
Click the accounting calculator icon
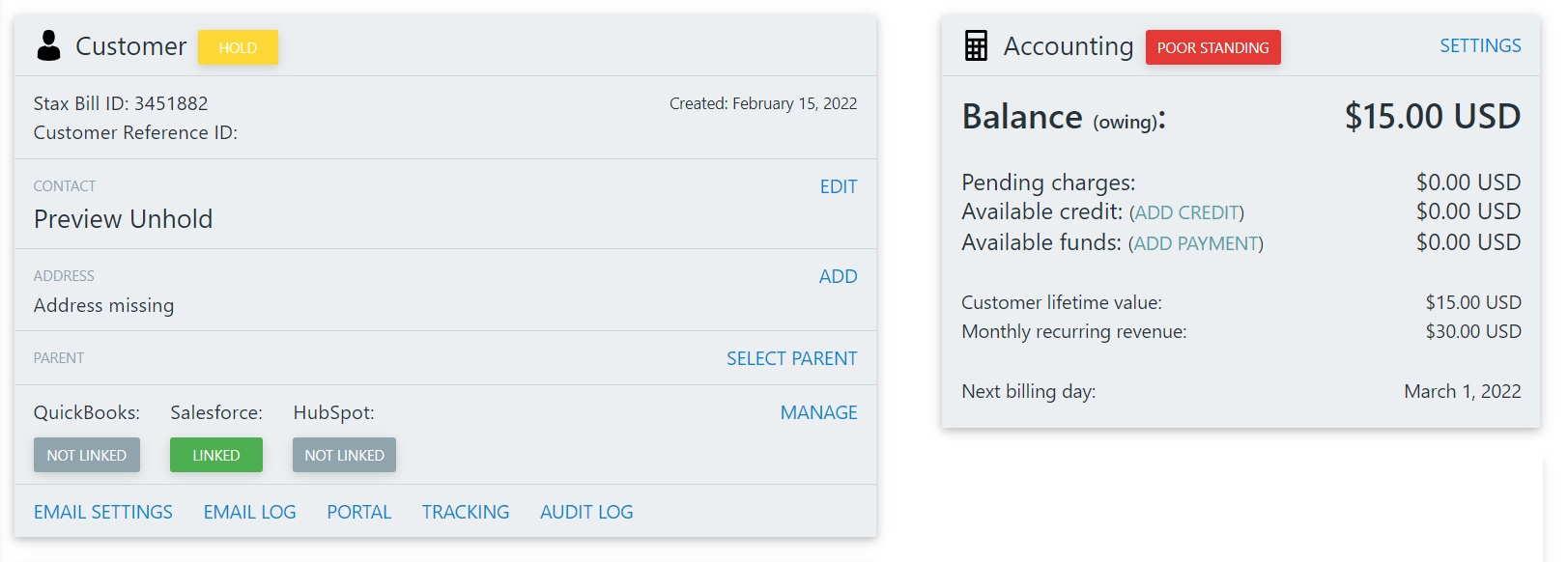976,45
